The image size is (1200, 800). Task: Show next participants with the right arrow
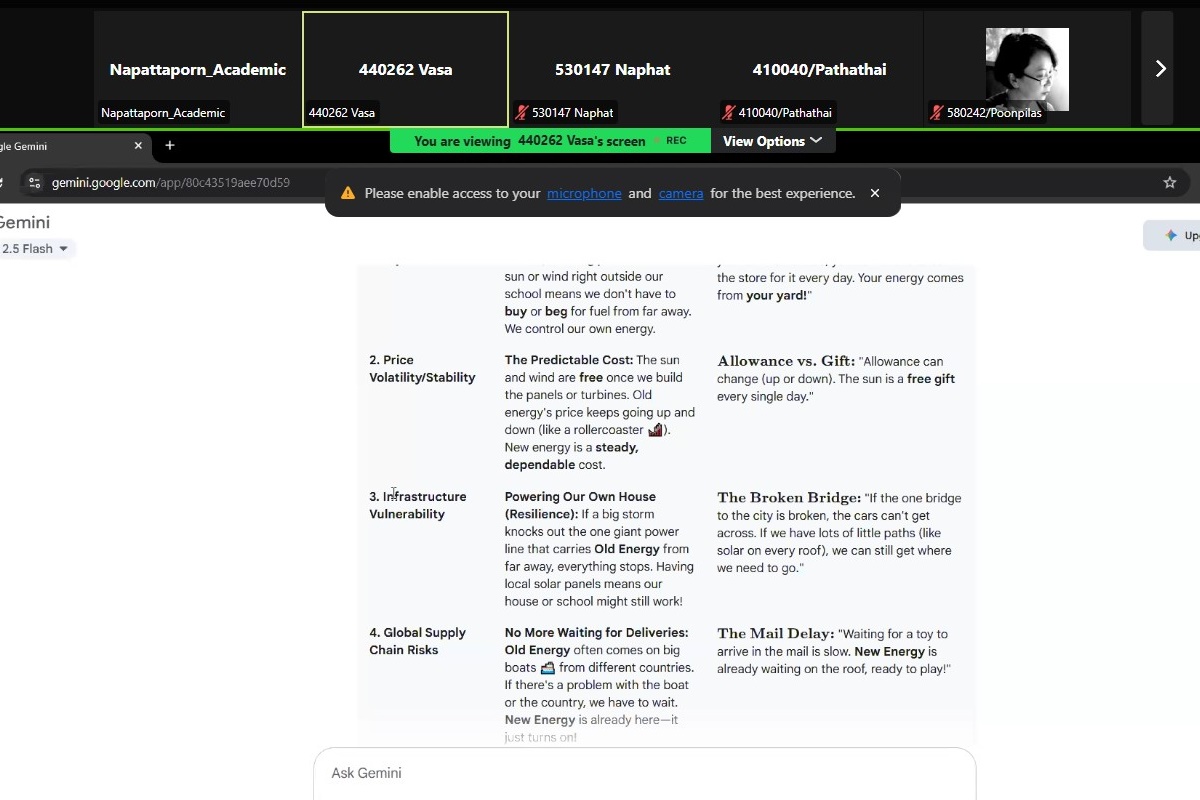pyautogui.click(x=1160, y=68)
